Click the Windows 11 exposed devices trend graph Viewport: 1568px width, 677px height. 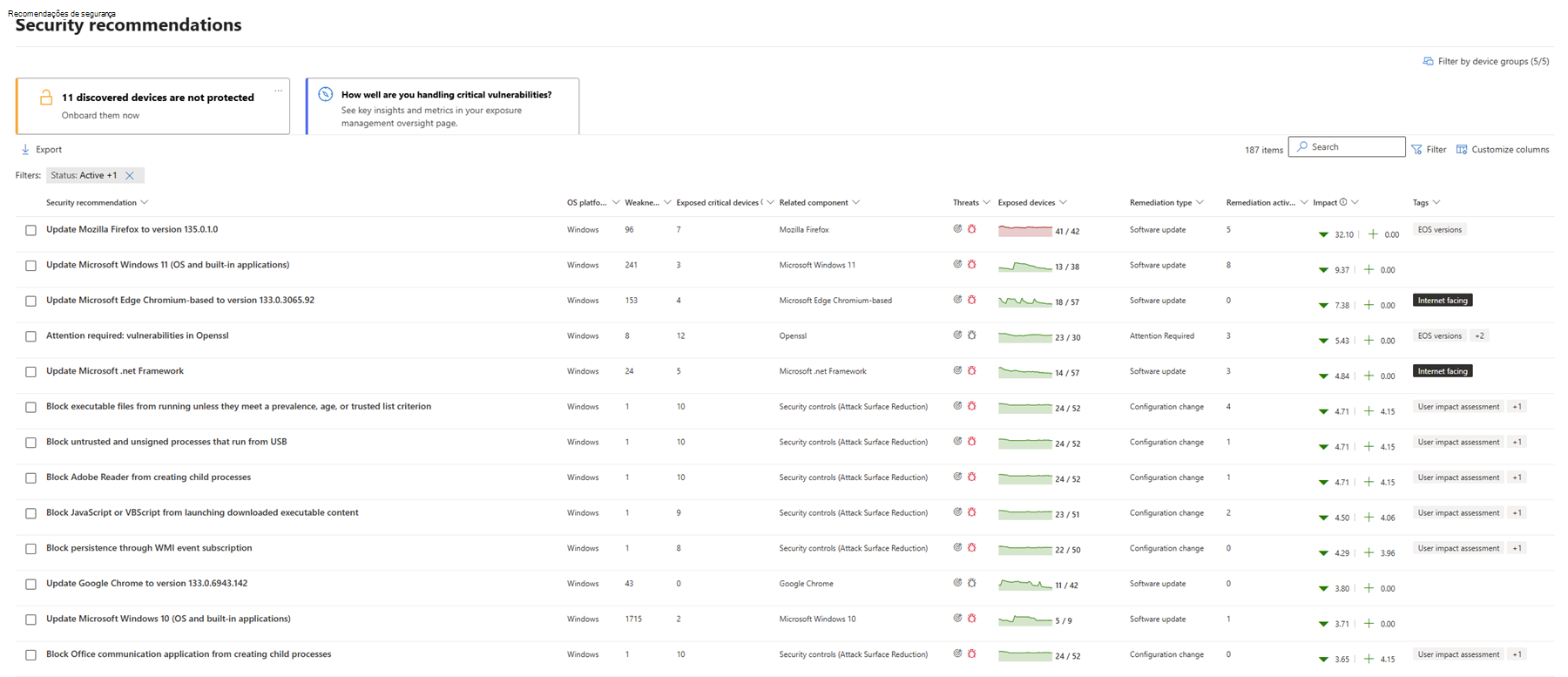tap(1024, 267)
